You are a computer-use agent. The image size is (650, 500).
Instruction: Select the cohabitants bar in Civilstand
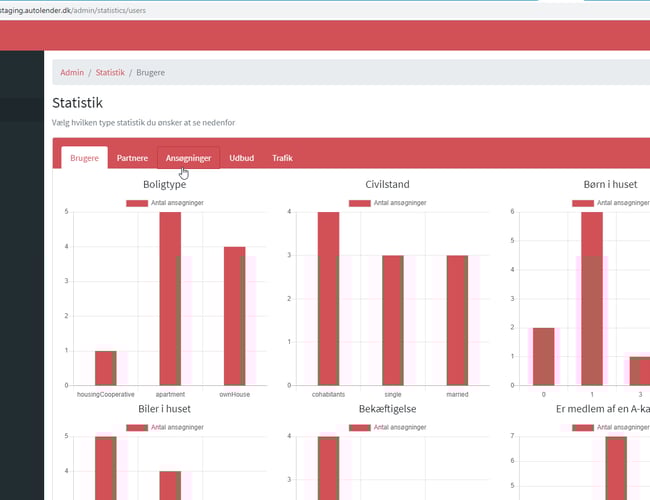329,300
